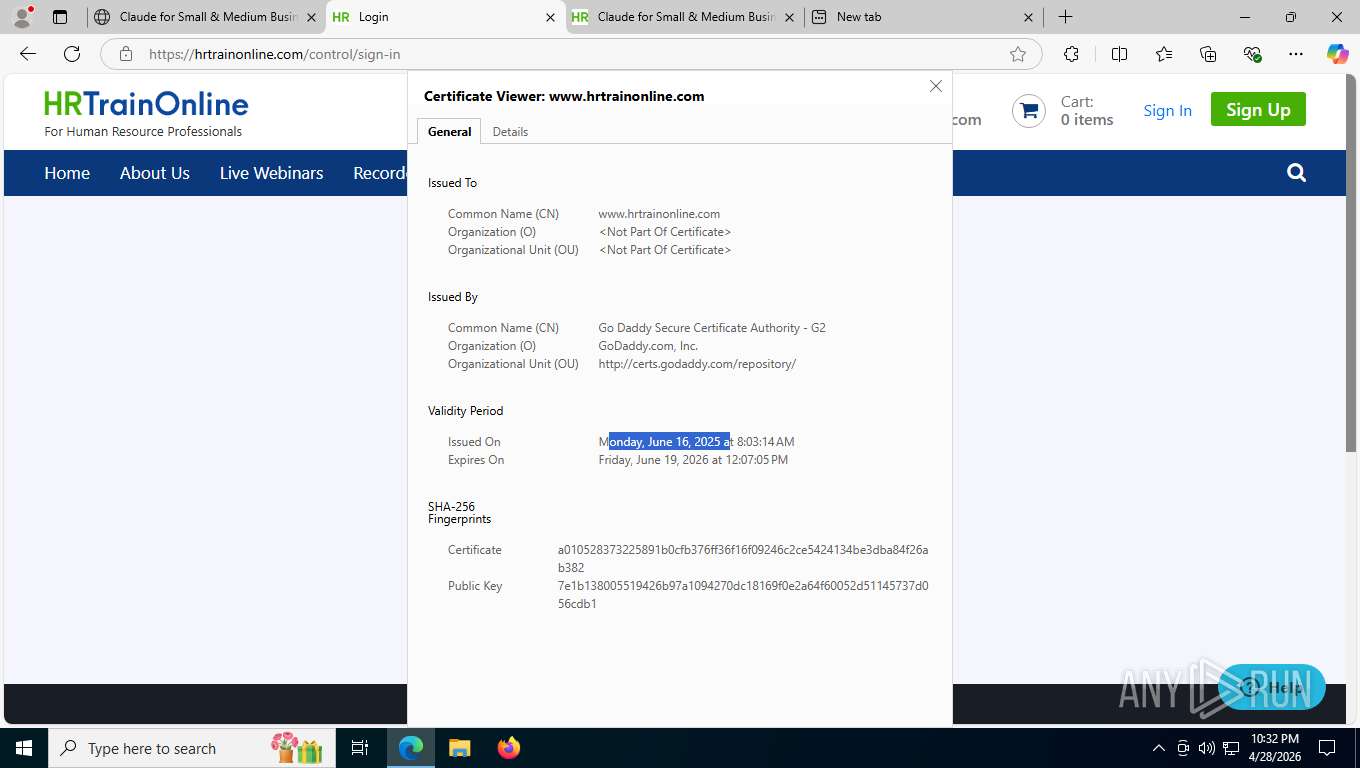Open Home in site navigation
Viewport: 1360px width, 768px height.
coord(67,173)
